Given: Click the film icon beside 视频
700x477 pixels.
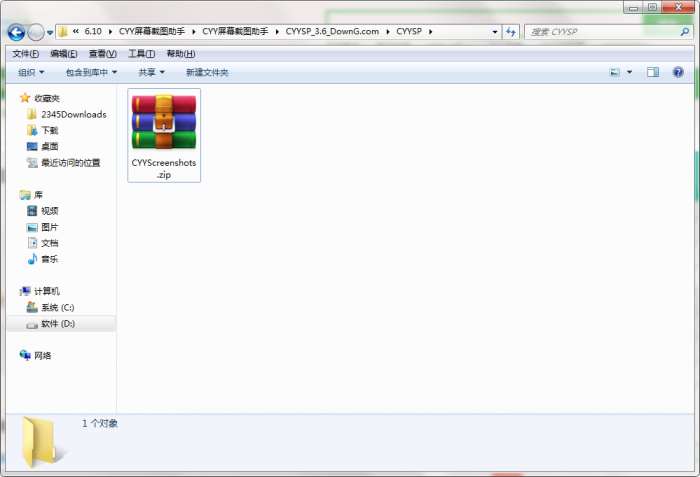Looking at the screenshot, I should (32, 211).
